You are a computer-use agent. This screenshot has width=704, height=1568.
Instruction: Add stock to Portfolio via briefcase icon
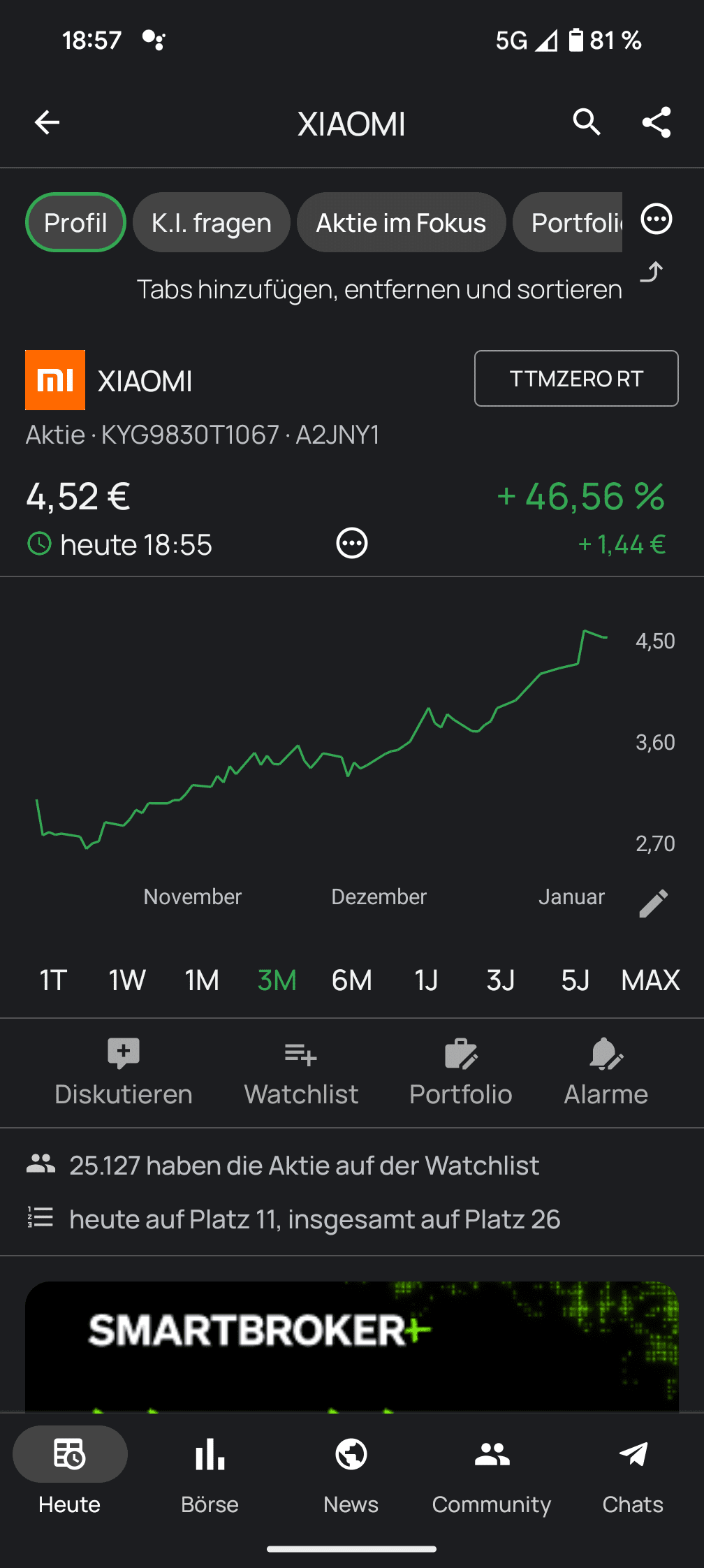[x=461, y=1073]
